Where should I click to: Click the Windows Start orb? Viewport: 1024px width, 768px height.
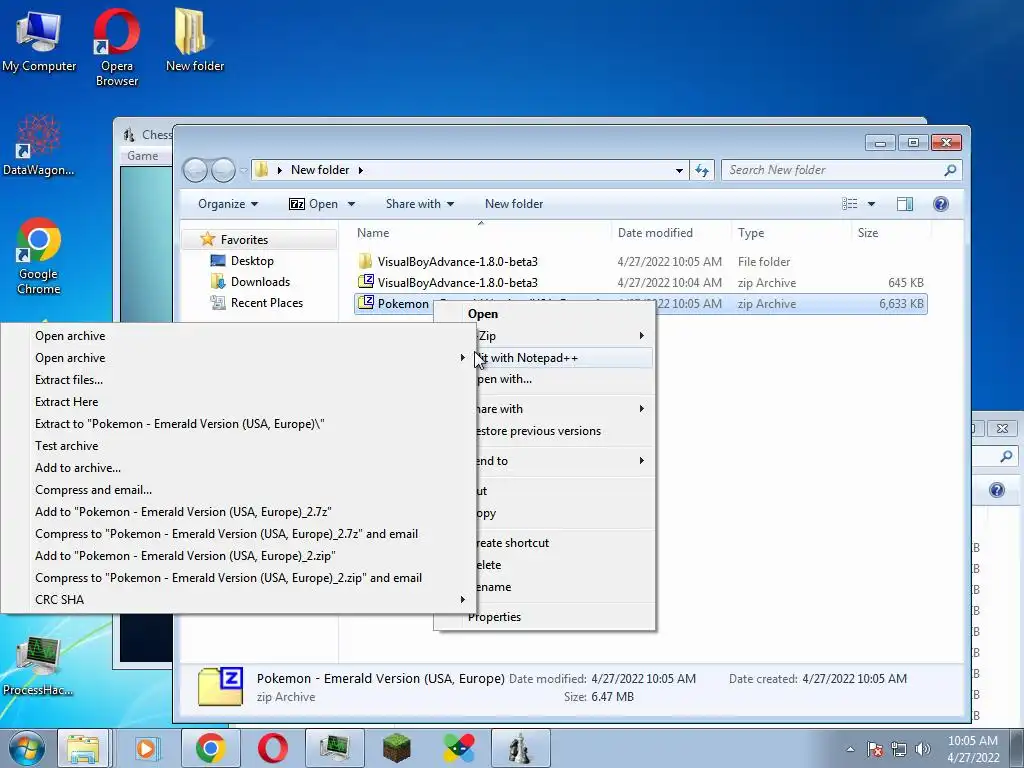[26, 748]
